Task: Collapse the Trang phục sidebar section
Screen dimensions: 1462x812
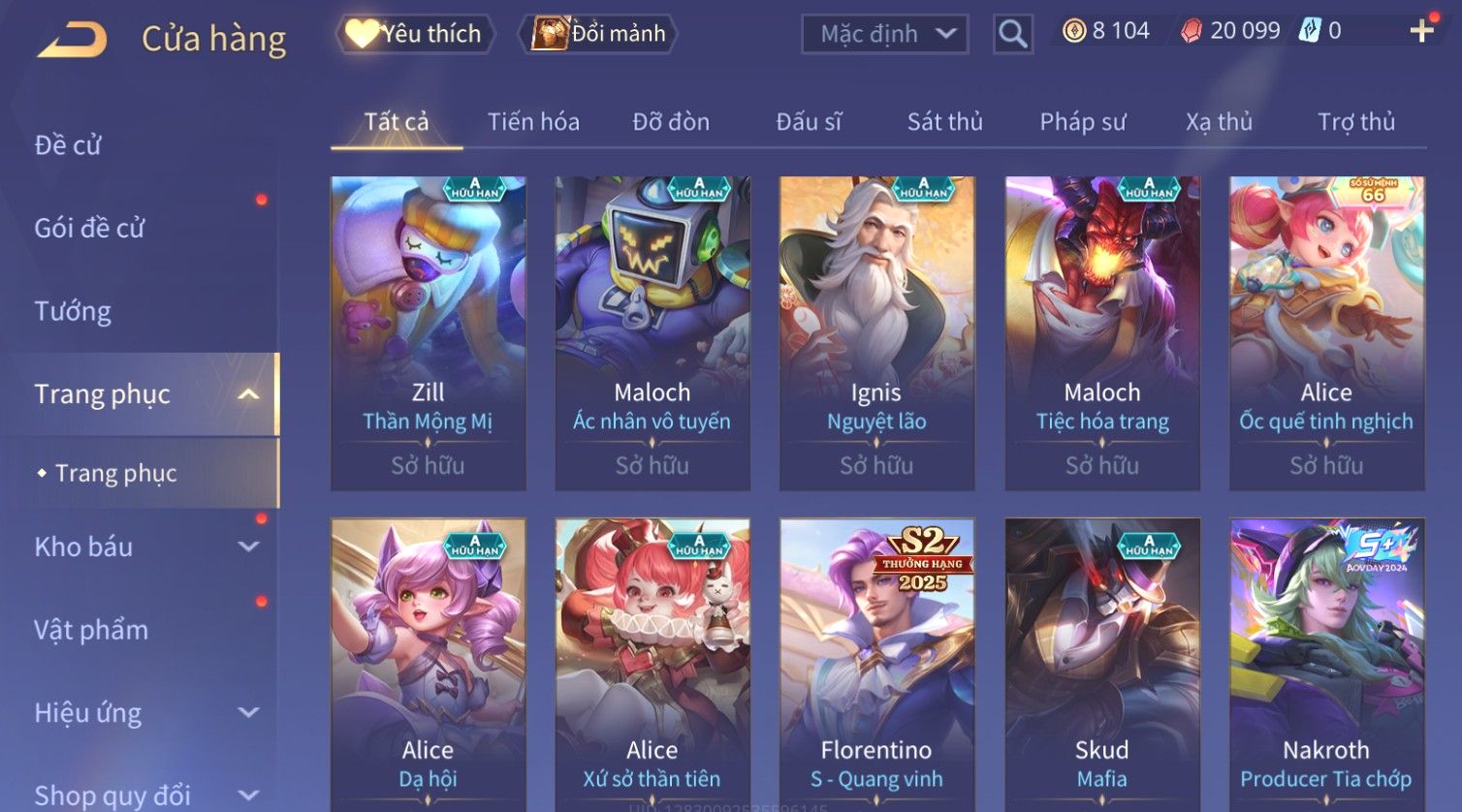Action: pyautogui.click(x=248, y=394)
